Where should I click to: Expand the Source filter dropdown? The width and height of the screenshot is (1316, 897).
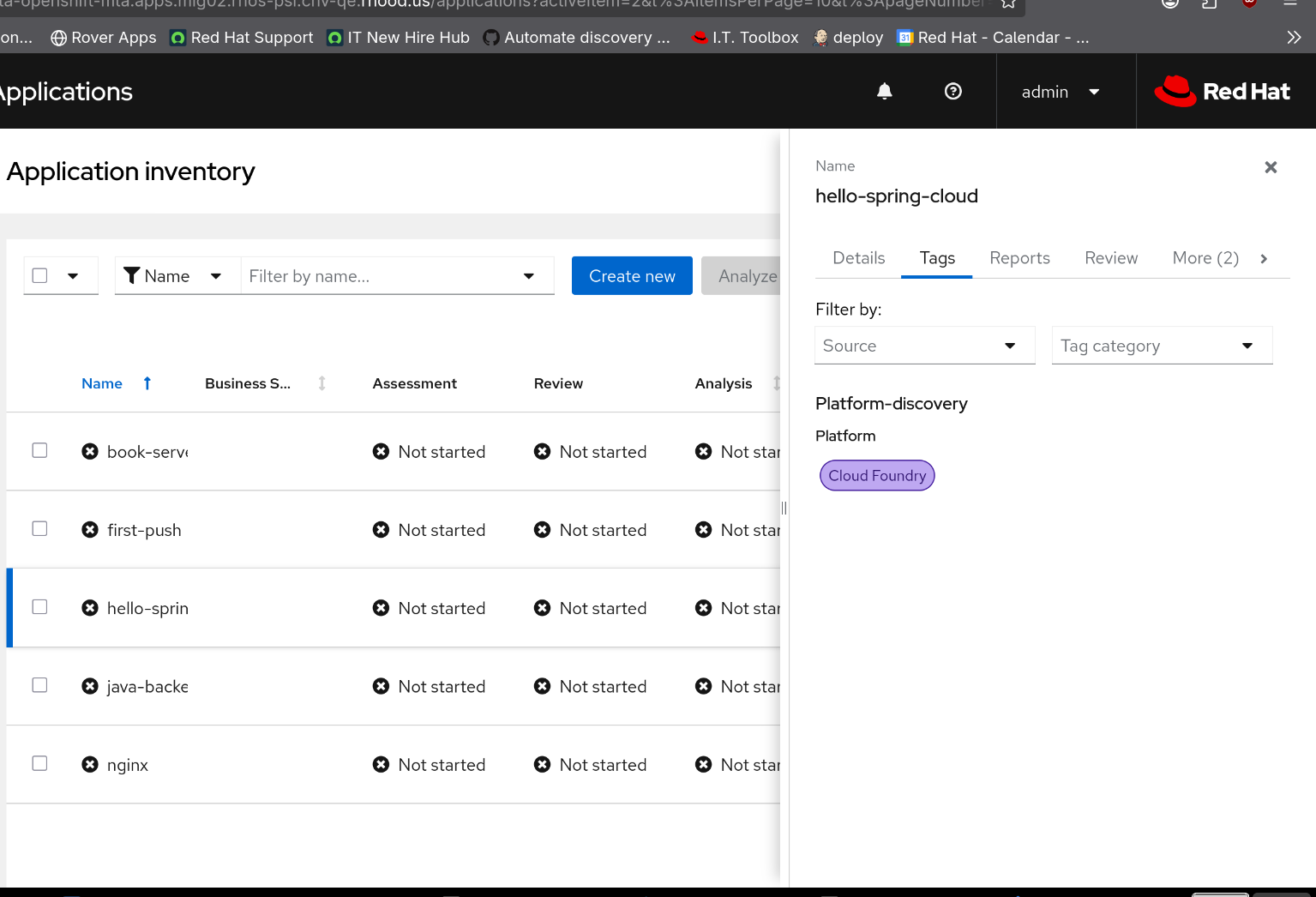924,346
